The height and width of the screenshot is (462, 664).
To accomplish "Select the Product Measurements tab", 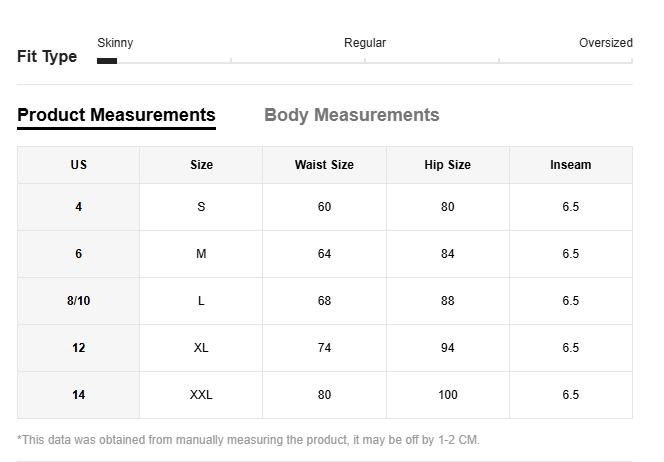I will tap(116, 115).
